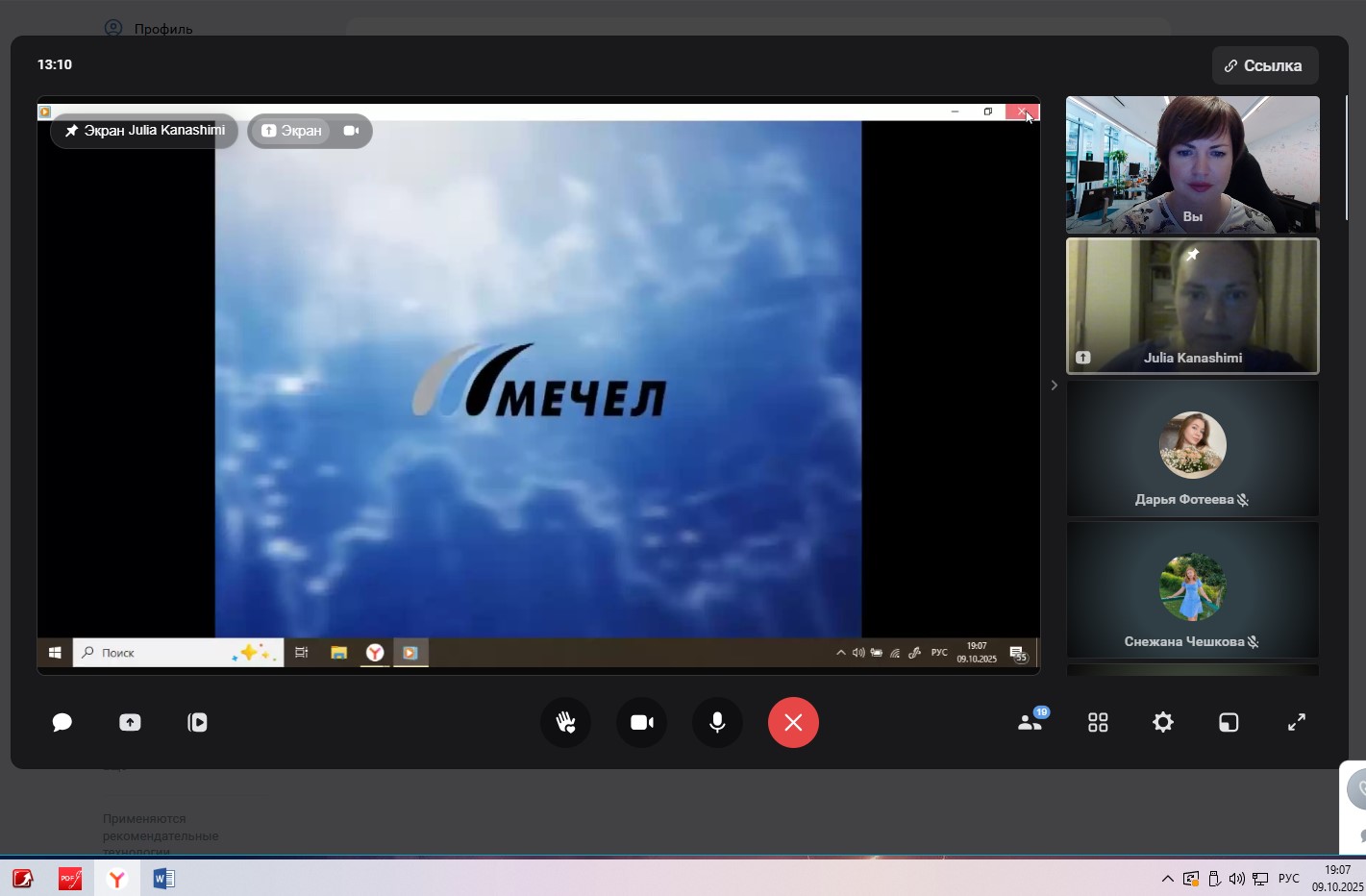The height and width of the screenshot is (896, 1366).
Task: Click the share screen upload icon
Action: 130,722
